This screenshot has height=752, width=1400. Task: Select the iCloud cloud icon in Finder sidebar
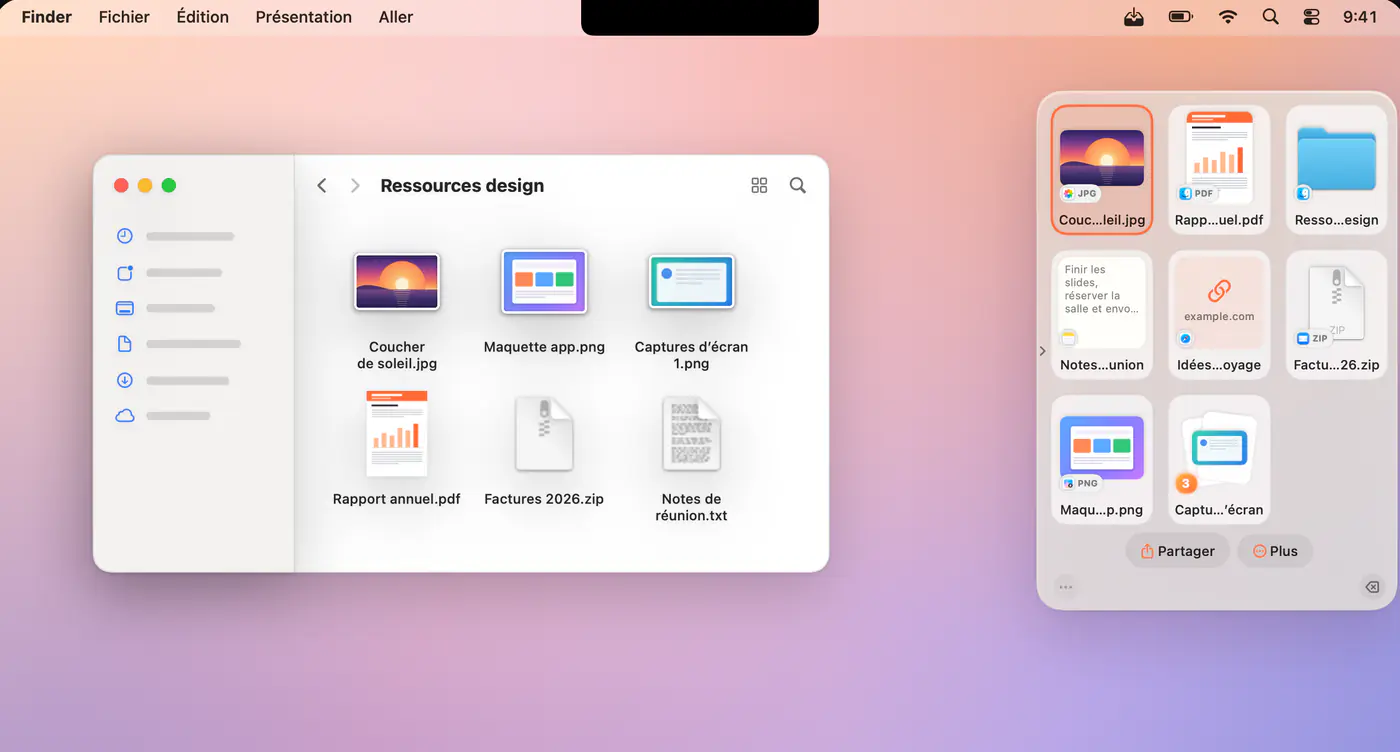tap(125, 416)
